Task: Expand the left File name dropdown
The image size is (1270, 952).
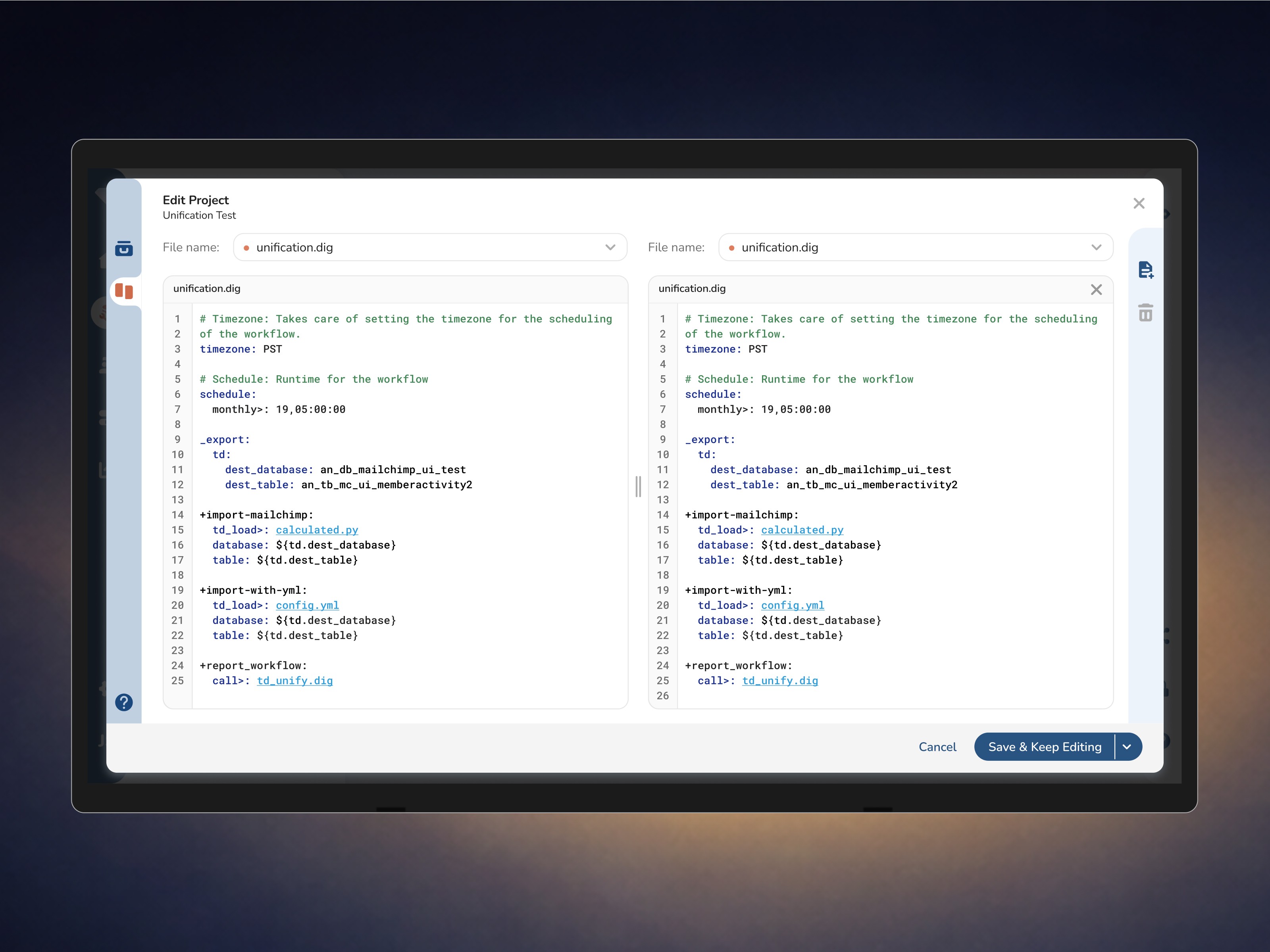Action: click(610, 248)
